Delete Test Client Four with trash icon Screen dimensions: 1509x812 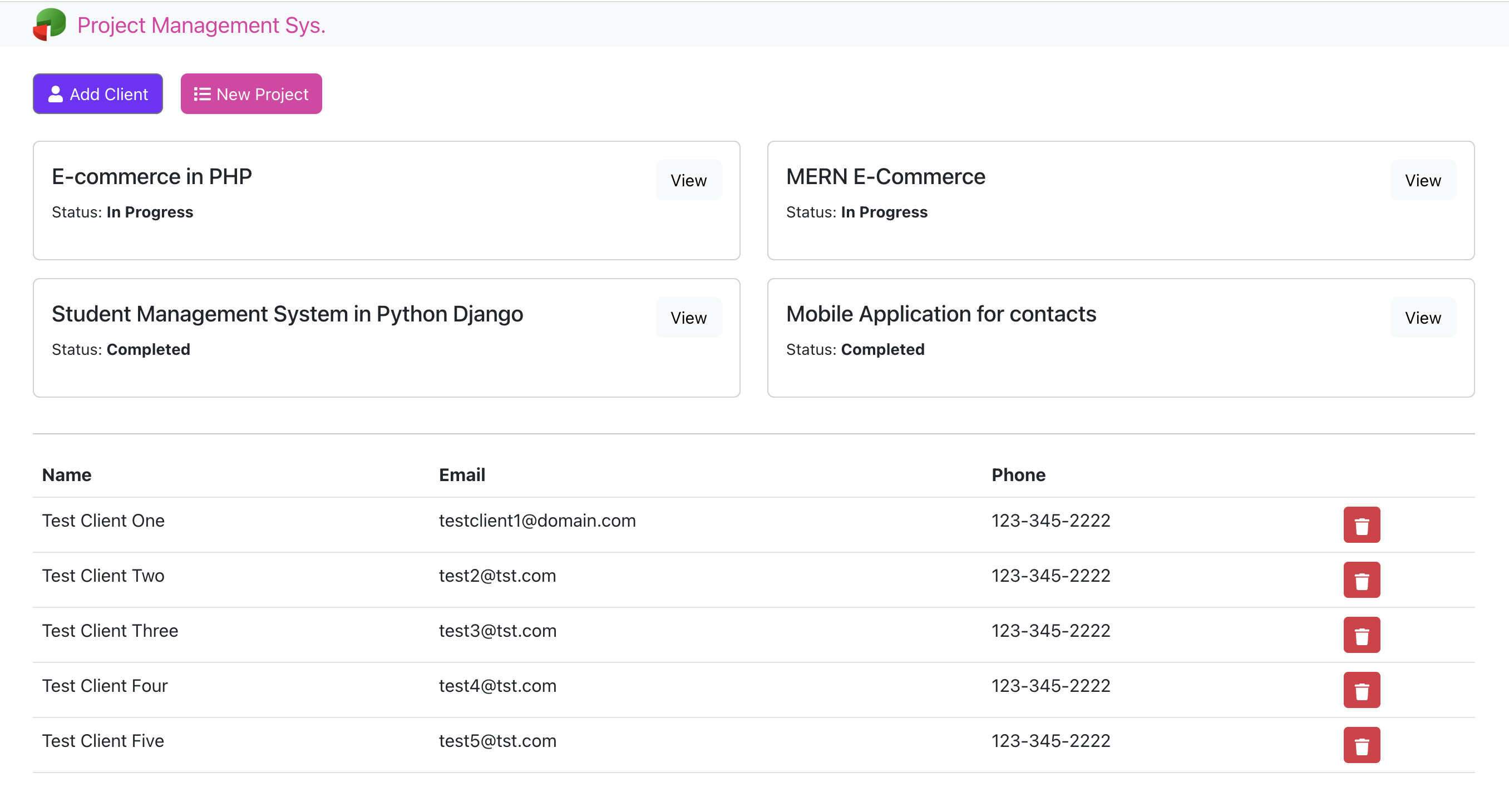(1361, 690)
